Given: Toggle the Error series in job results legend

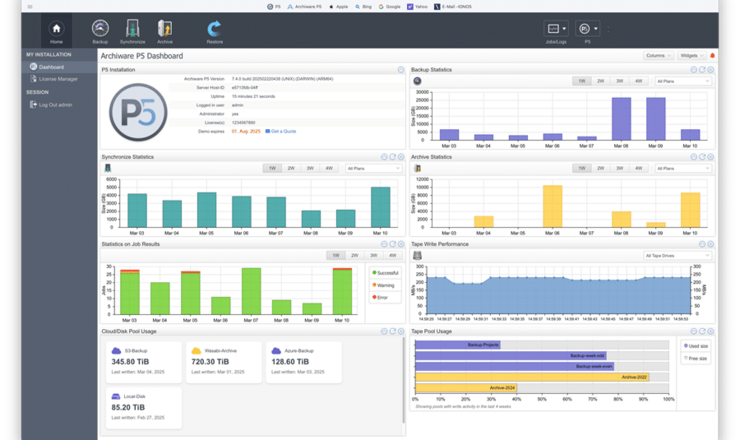Looking at the screenshot, I should click(380, 296).
